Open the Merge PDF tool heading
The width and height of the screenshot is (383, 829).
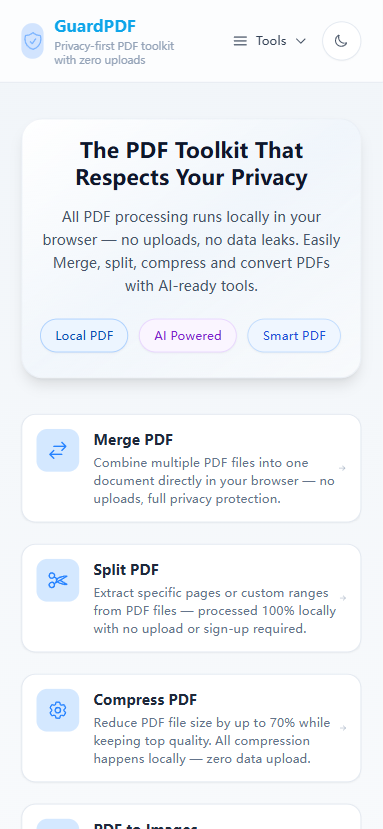pyautogui.click(x=133, y=440)
